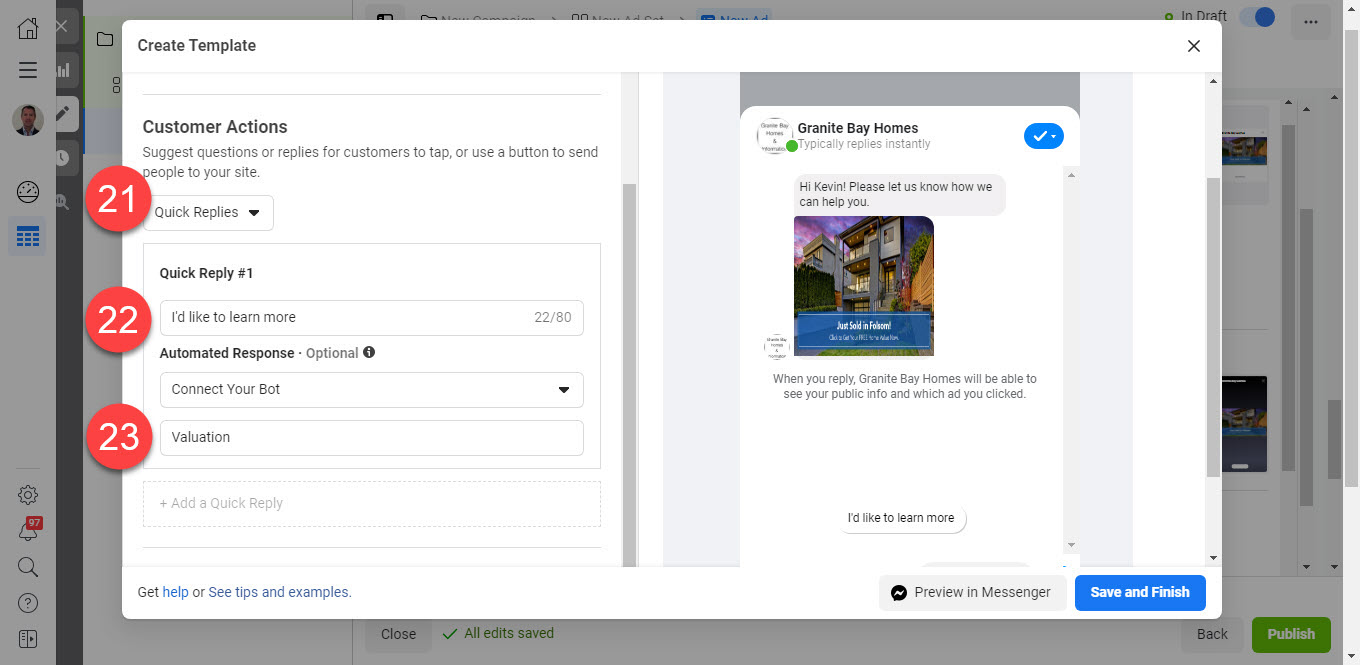Open See tips and examples link

[x=279, y=591]
